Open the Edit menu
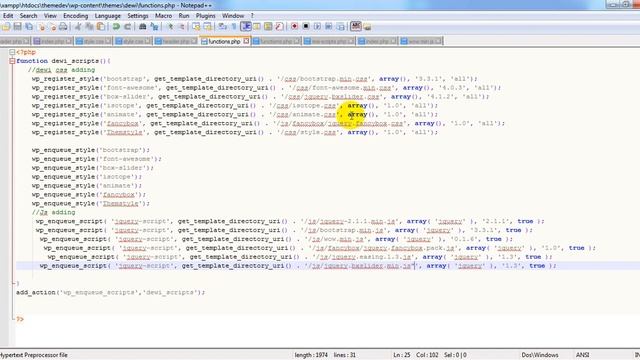This screenshot has width=640, height=360. tap(8, 16)
